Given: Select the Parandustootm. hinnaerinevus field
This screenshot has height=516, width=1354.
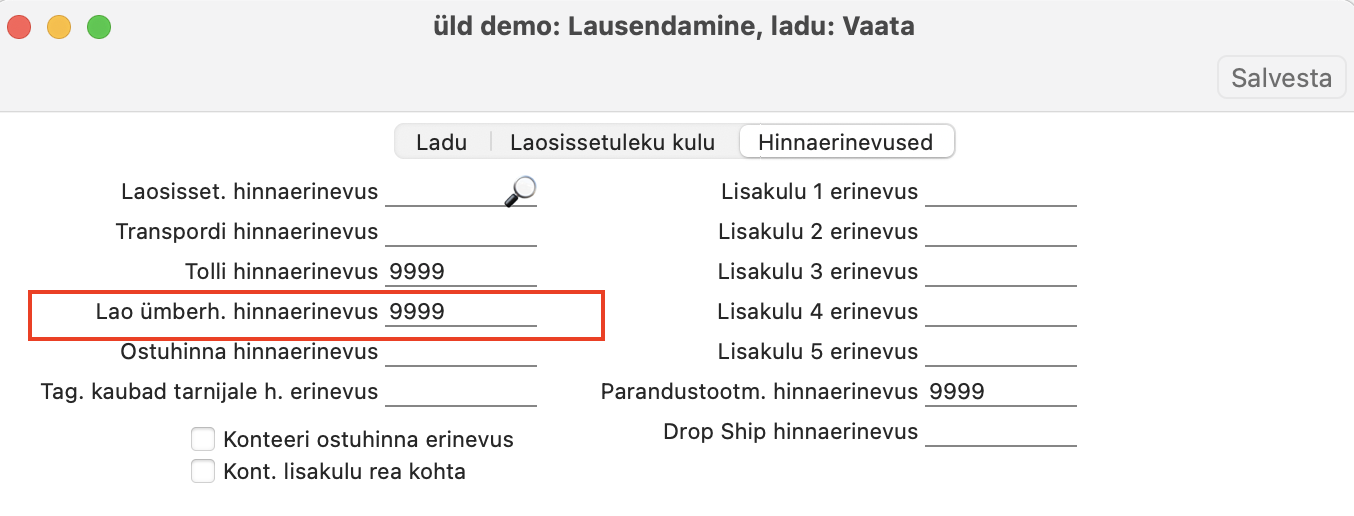Looking at the screenshot, I should (1000, 392).
